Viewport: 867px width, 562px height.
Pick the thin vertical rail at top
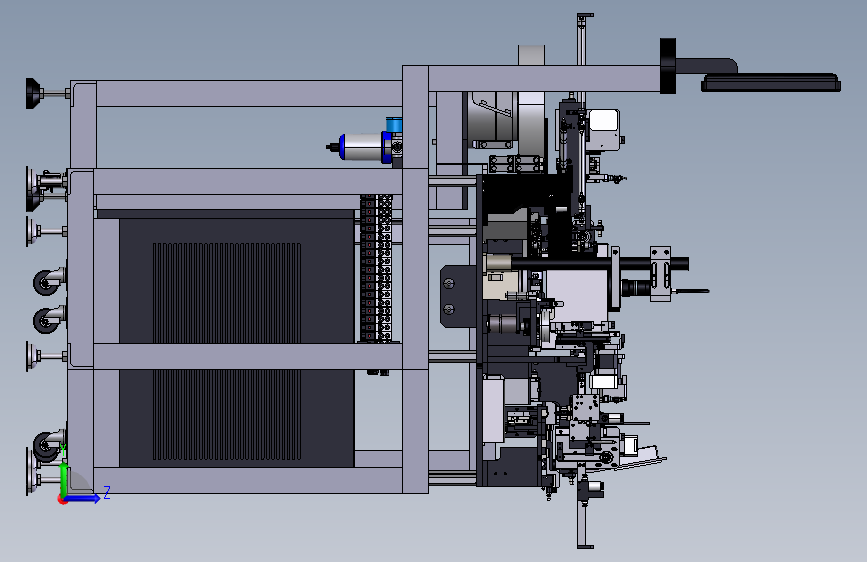pos(582,39)
